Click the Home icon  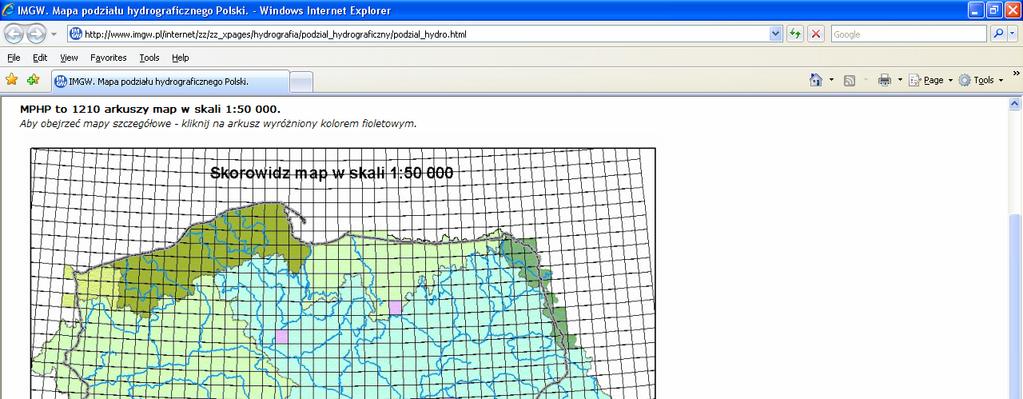816,80
